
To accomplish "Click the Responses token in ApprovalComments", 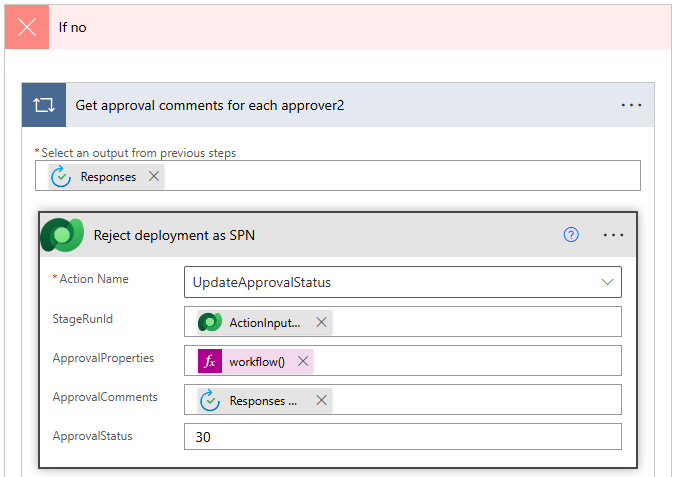I will 262,400.
